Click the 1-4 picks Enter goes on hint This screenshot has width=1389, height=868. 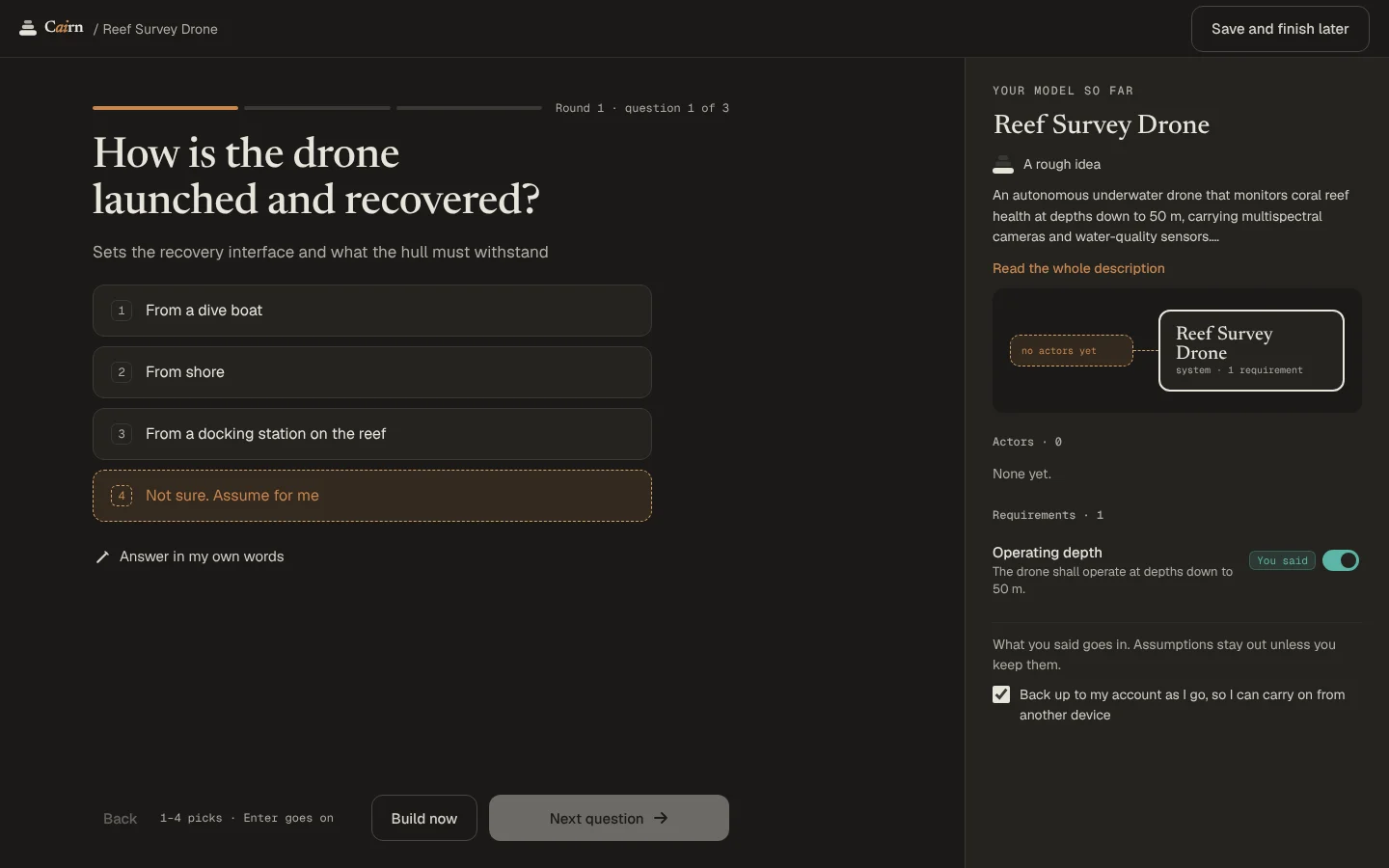point(247,818)
